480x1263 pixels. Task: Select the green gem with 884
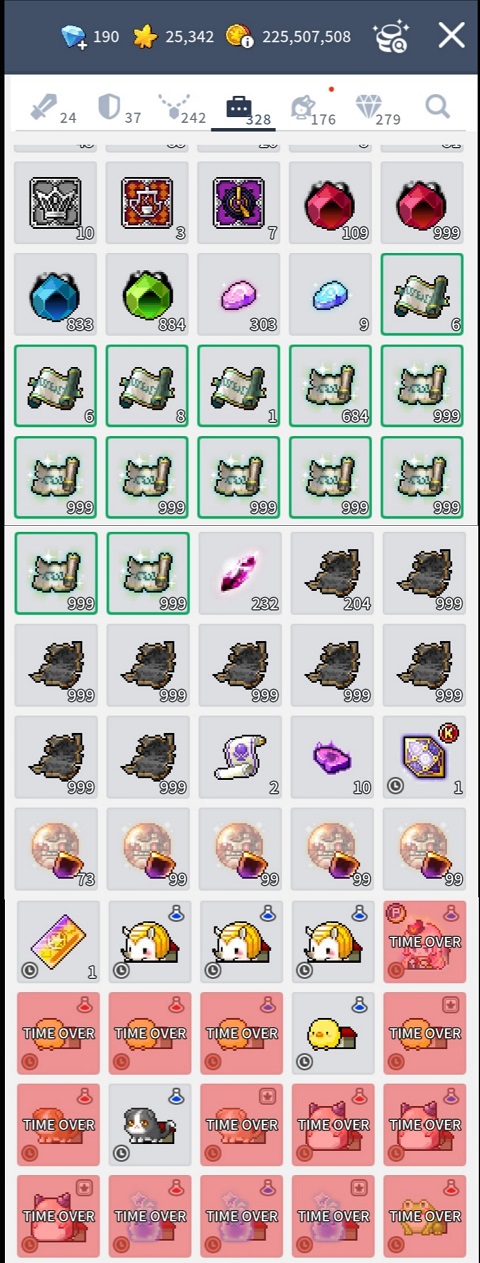tap(147, 295)
